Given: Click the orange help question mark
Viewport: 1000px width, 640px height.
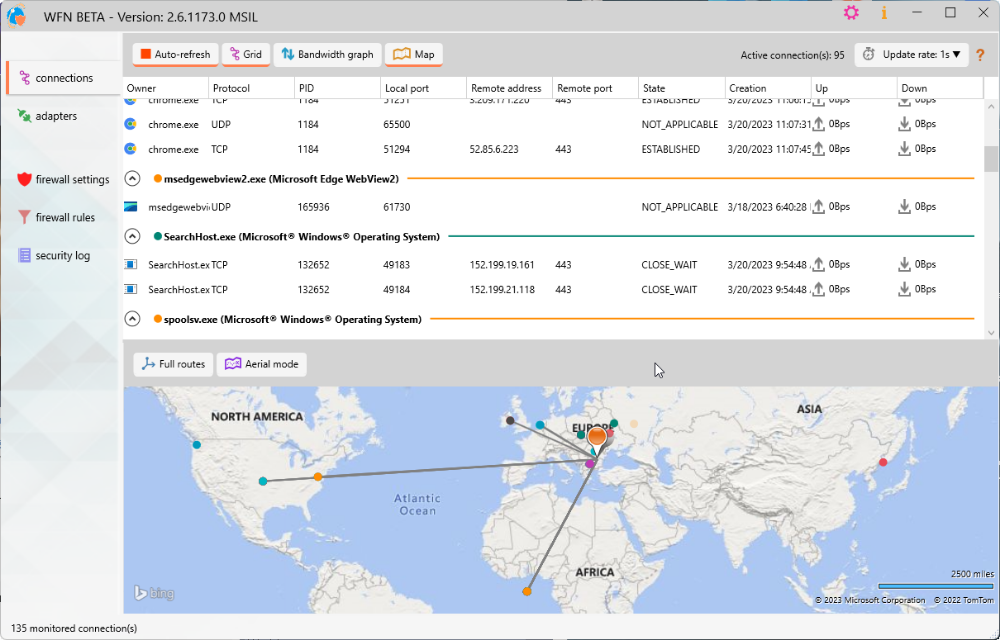Looking at the screenshot, I should [x=980, y=55].
